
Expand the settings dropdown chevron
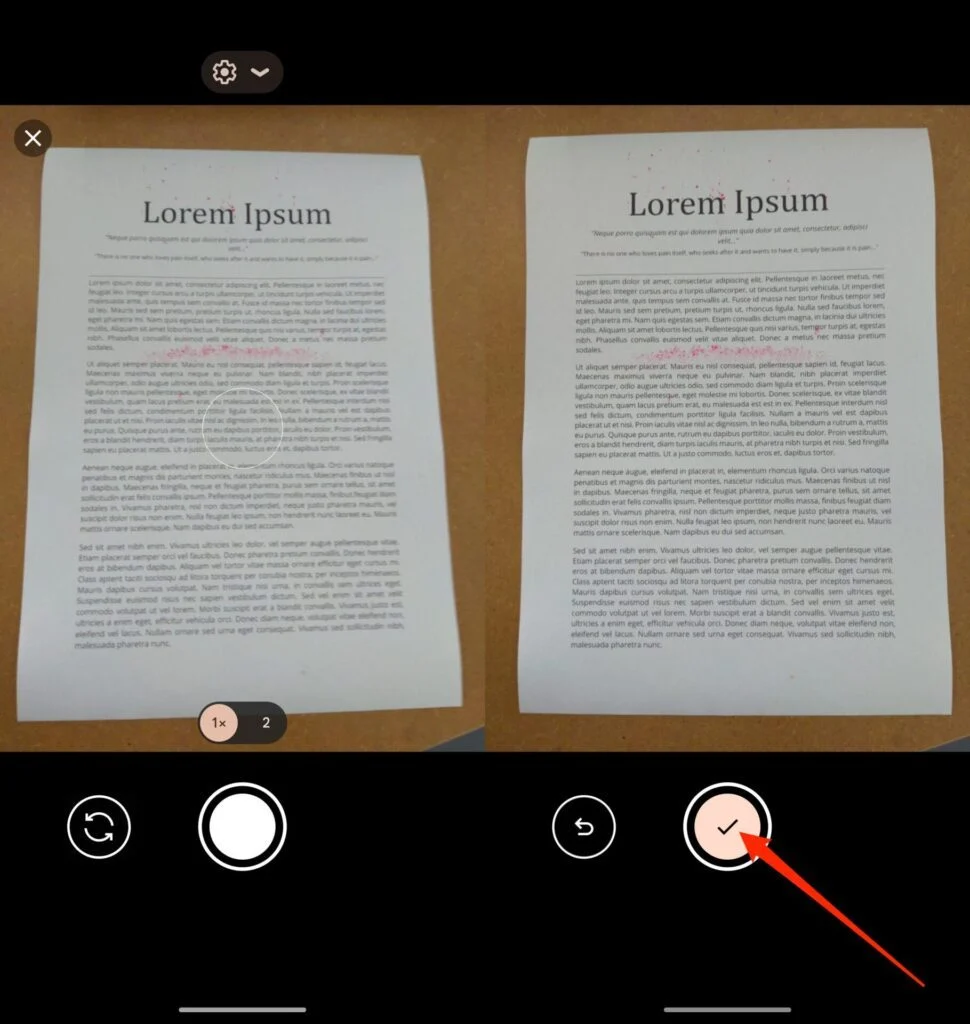tap(260, 72)
